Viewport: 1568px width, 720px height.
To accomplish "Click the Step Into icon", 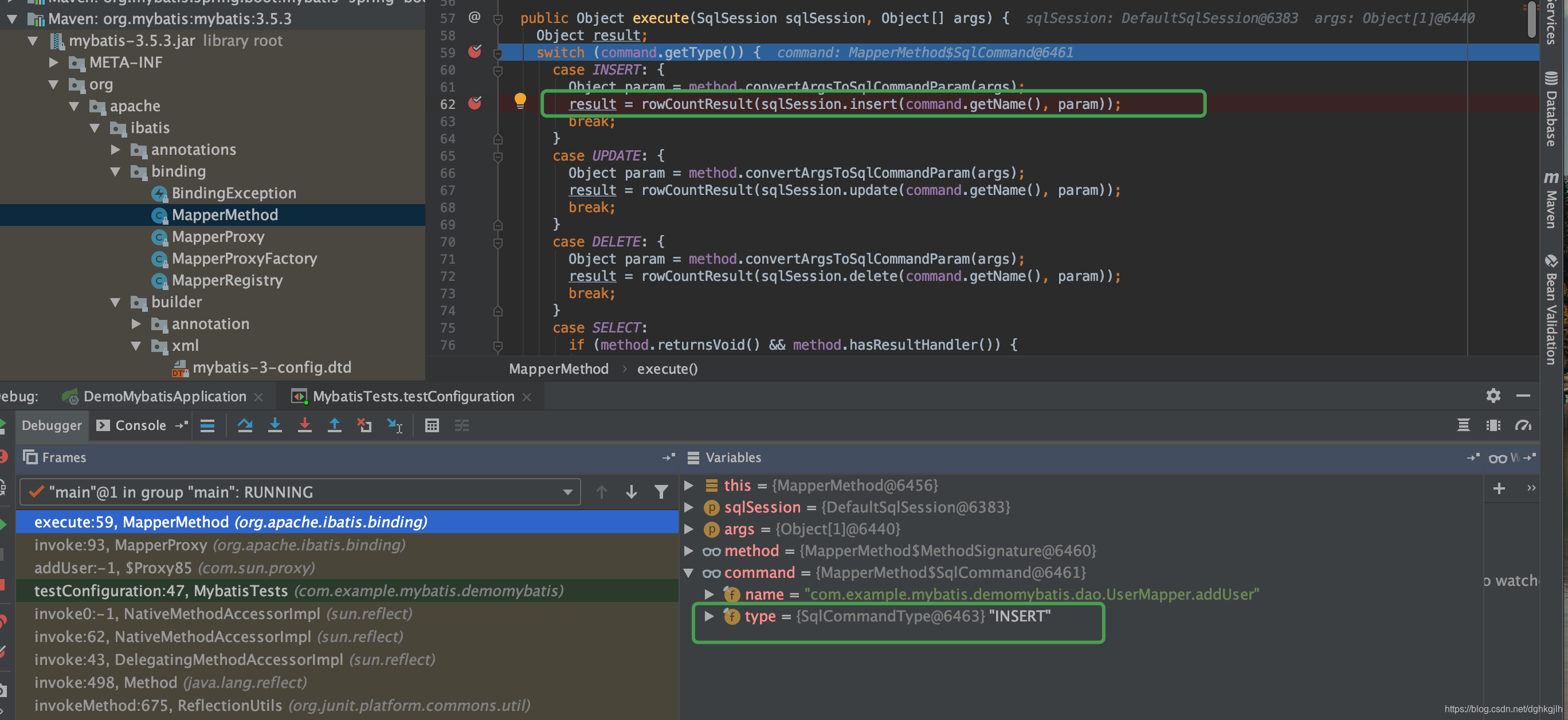I will 275,425.
